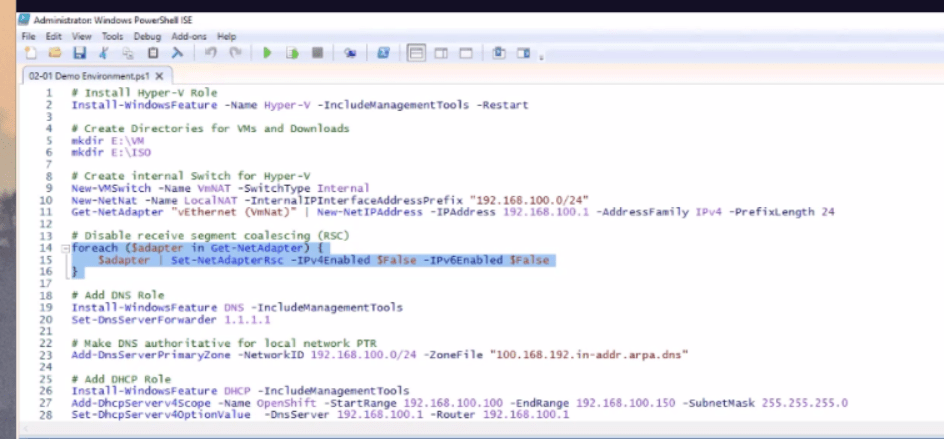This screenshot has width=944, height=439.
Task: Show script pane on top layout
Action: (416, 53)
